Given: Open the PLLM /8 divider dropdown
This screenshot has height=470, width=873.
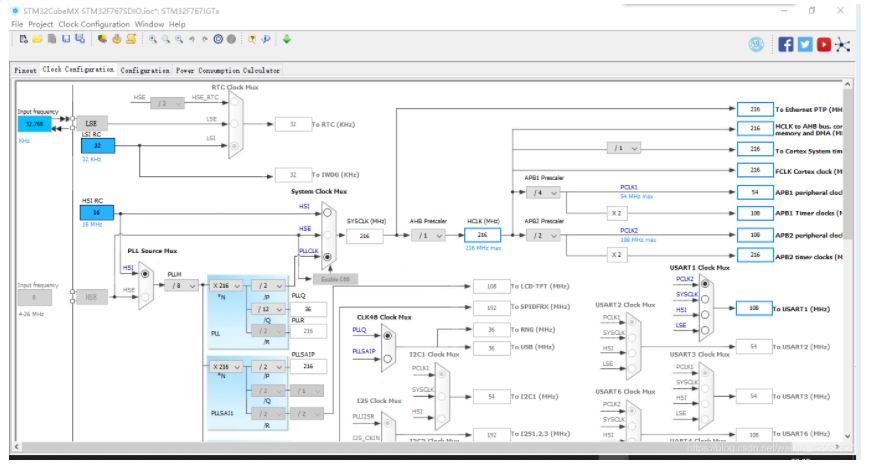Looking at the screenshot, I should click(x=182, y=286).
